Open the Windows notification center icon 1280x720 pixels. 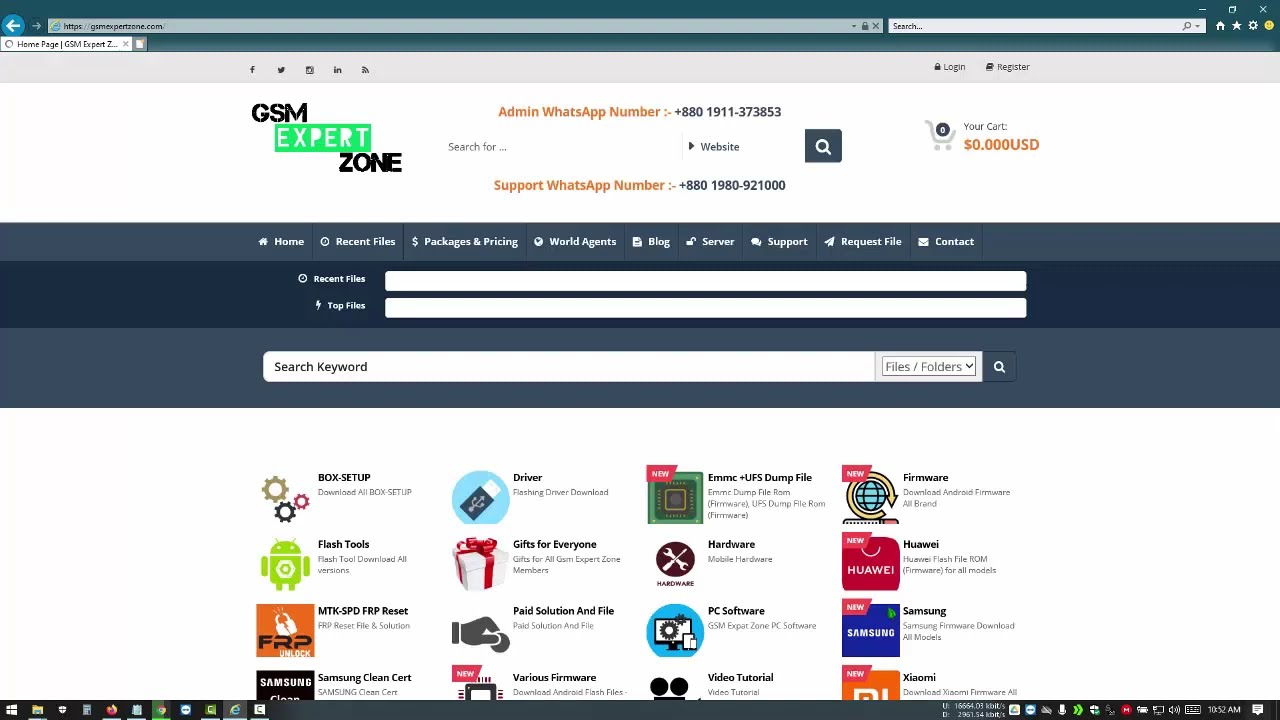(1258, 710)
